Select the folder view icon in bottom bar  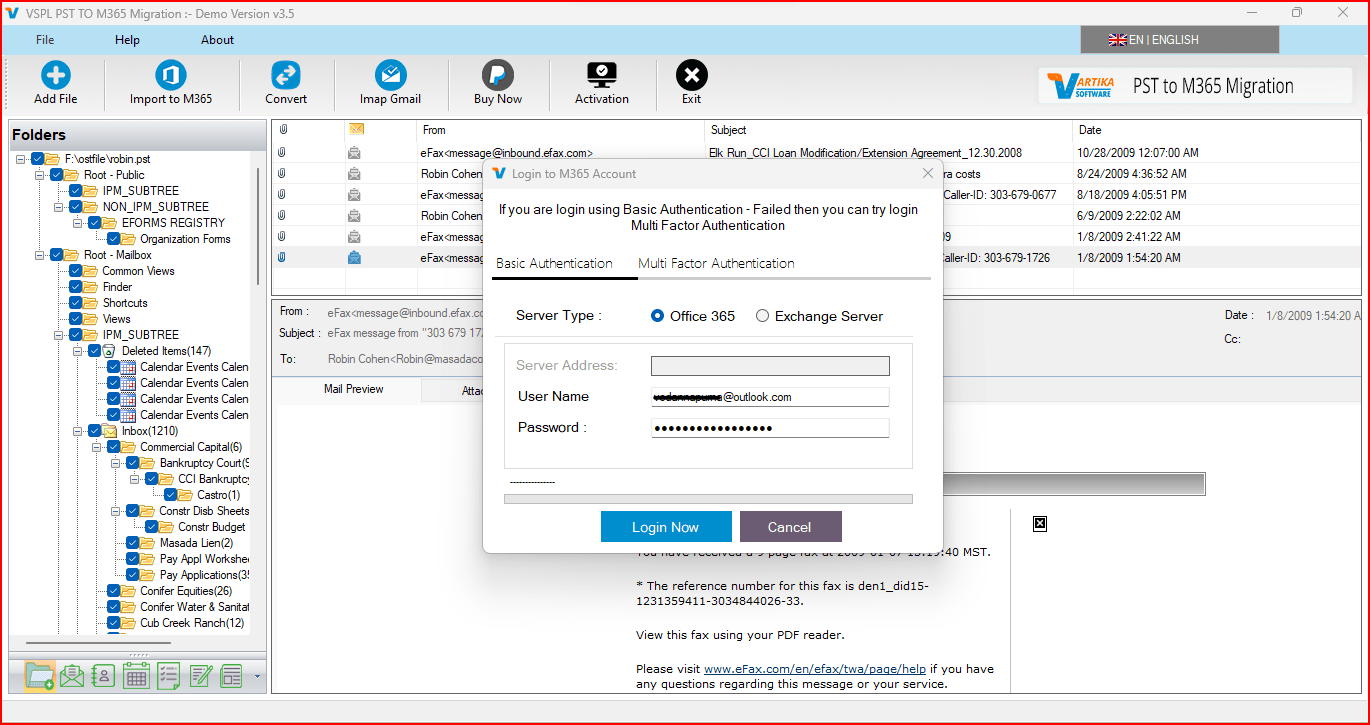39,676
